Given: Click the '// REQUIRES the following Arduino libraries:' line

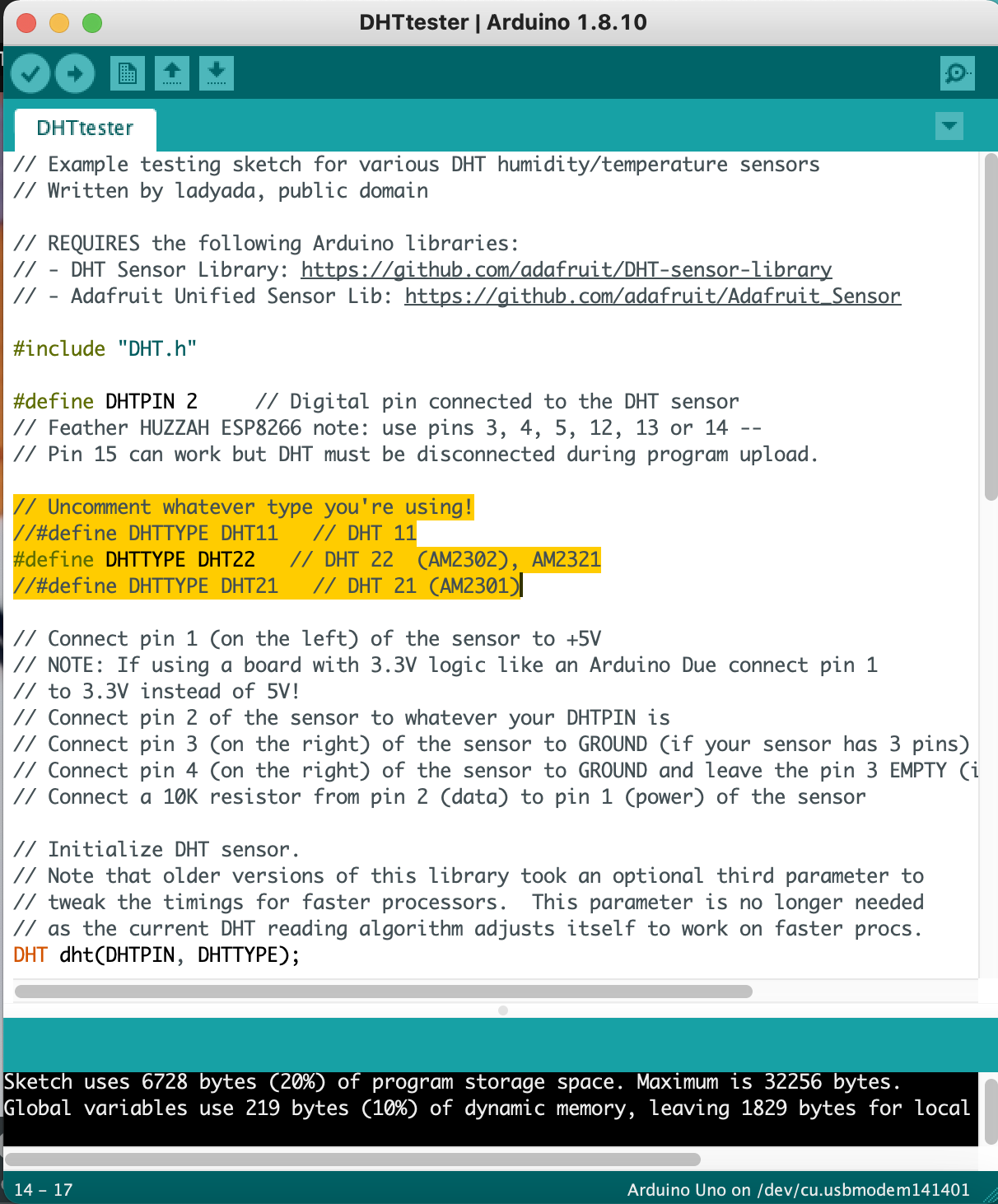Looking at the screenshot, I should [267, 244].
